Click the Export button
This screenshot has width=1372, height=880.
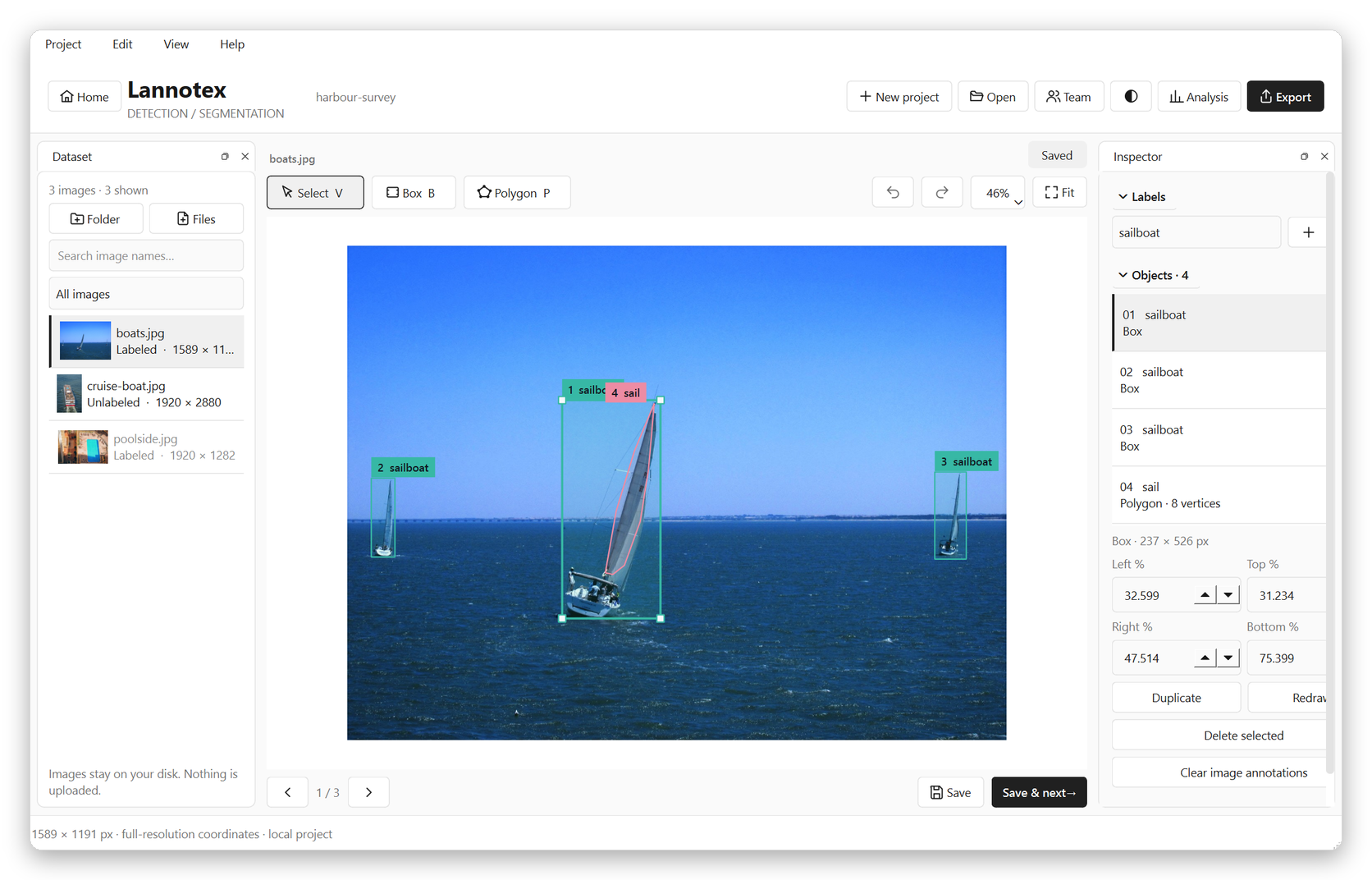pyautogui.click(x=1285, y=97)
